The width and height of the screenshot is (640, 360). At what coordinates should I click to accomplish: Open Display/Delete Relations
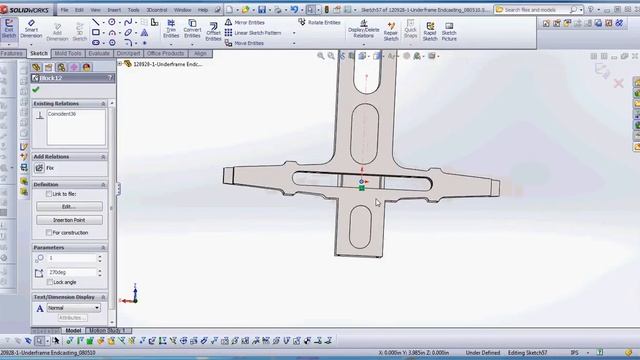pyautogui.click(x=363, y=29)
